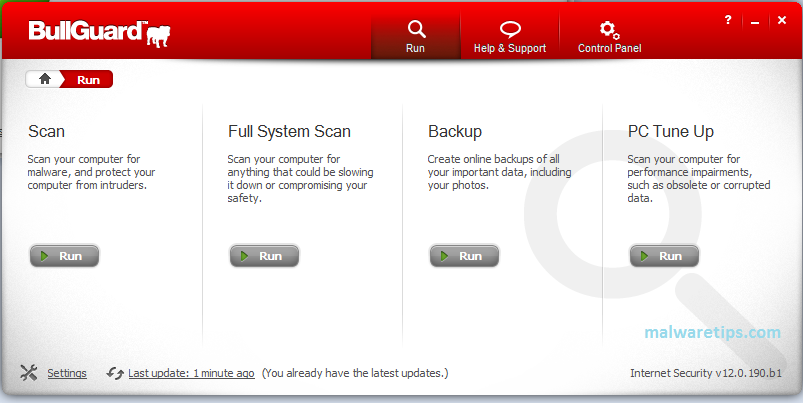Click the 'You already have the latest updates' text
The image size is (803, 403).
(355, 373)
